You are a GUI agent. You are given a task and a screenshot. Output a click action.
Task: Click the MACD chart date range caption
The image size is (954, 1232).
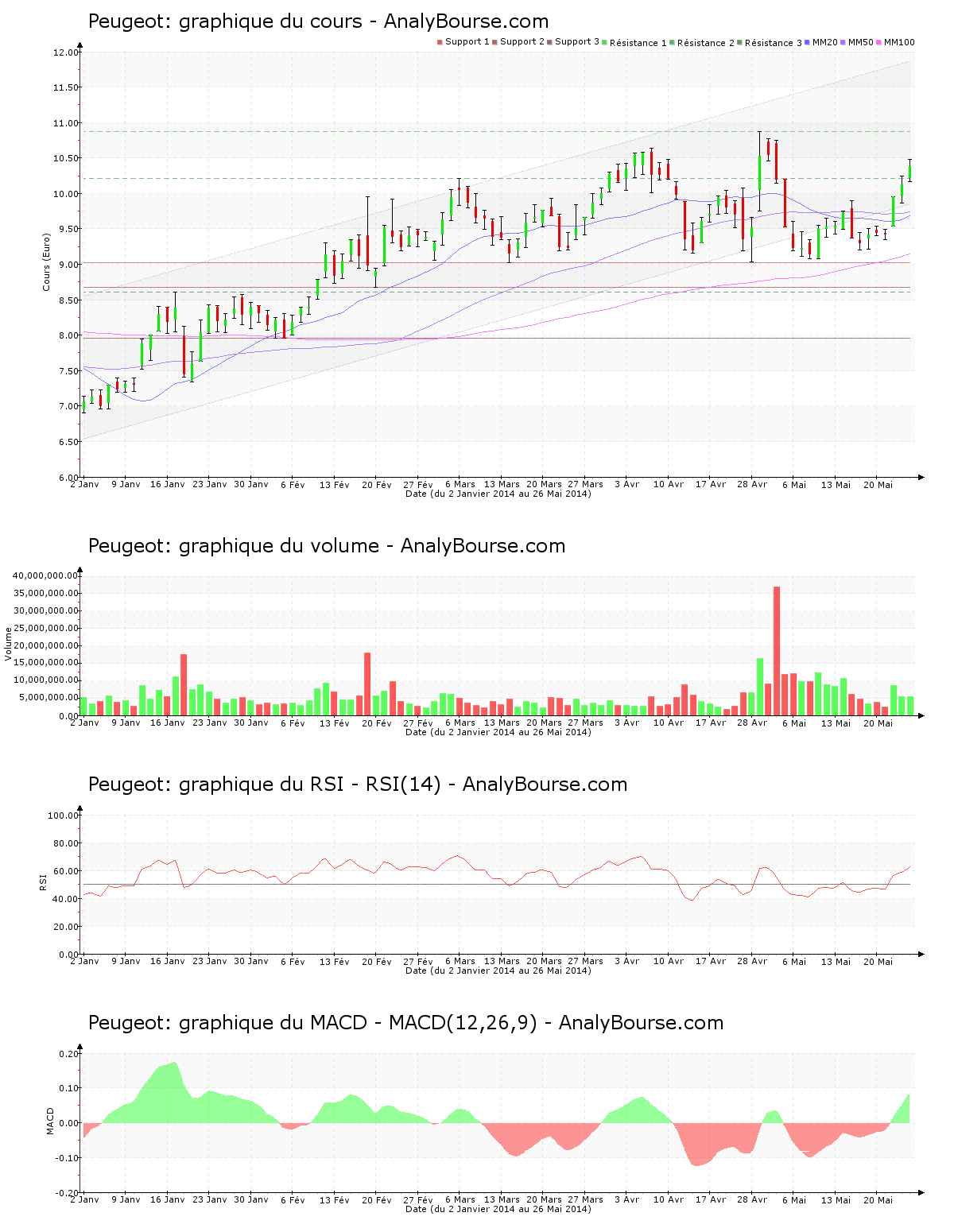498,1209
